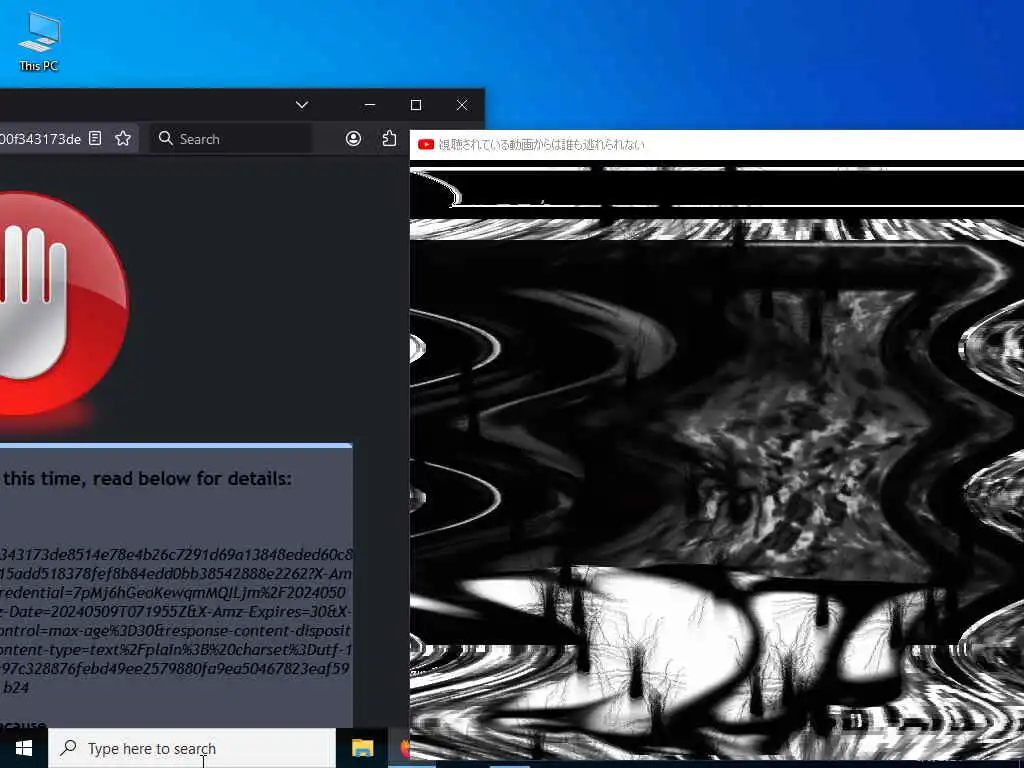Toggle reader view in the address bar

pyautogui.click(x=95, y=138)
